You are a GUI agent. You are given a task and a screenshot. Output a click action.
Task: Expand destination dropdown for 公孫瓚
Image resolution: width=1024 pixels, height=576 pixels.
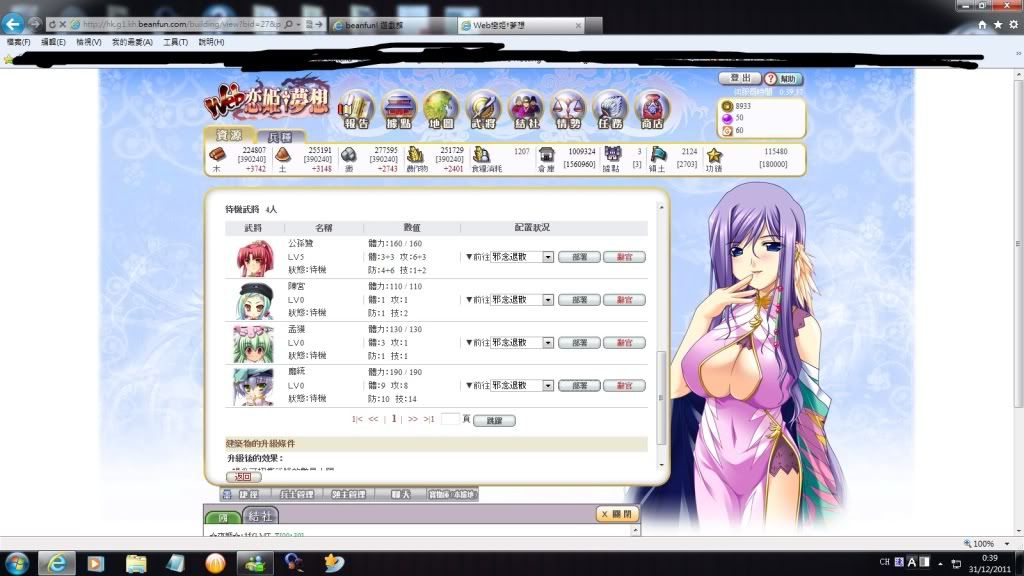point(547,257)
